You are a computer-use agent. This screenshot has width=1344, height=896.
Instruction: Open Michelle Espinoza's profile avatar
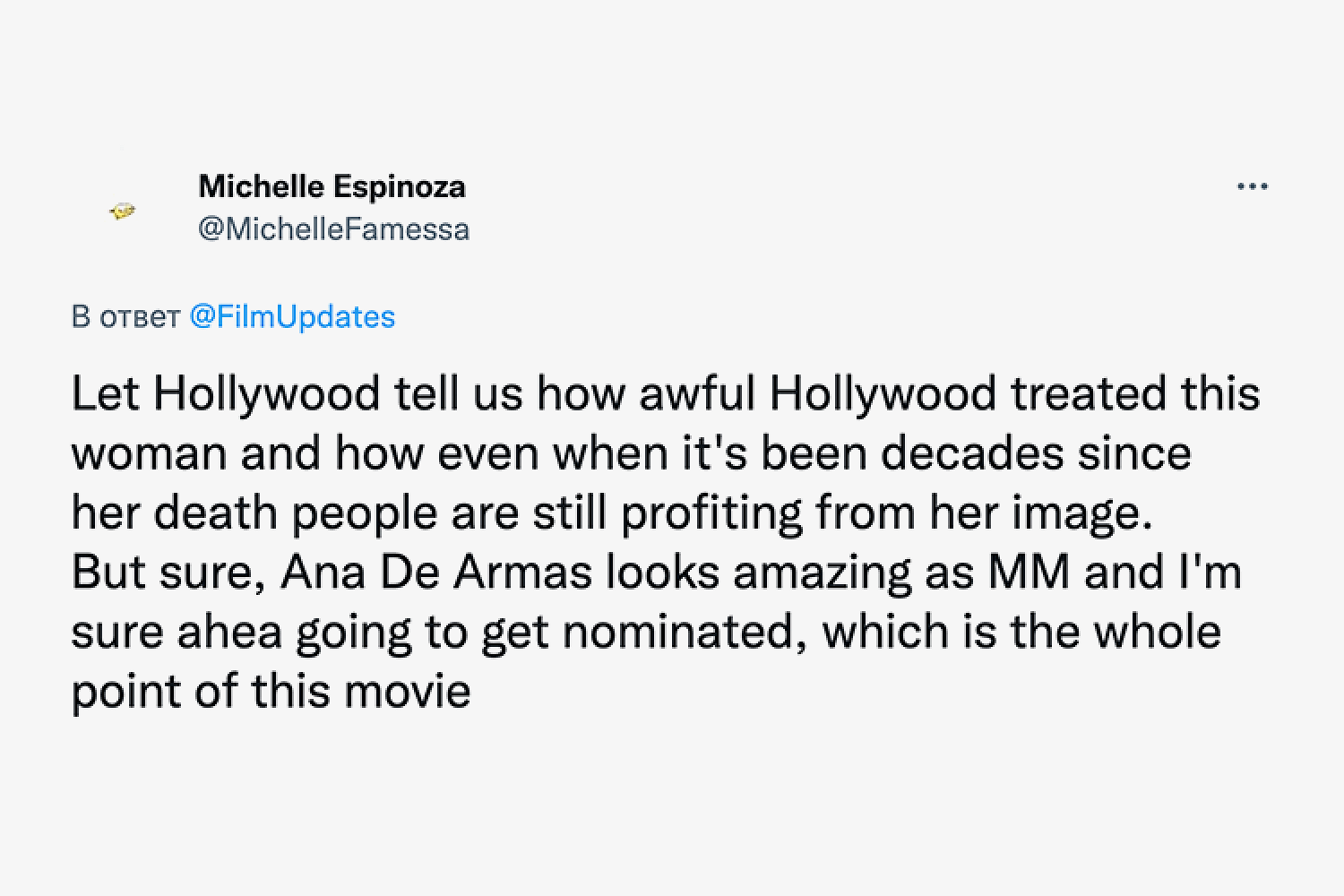(123, 211)
